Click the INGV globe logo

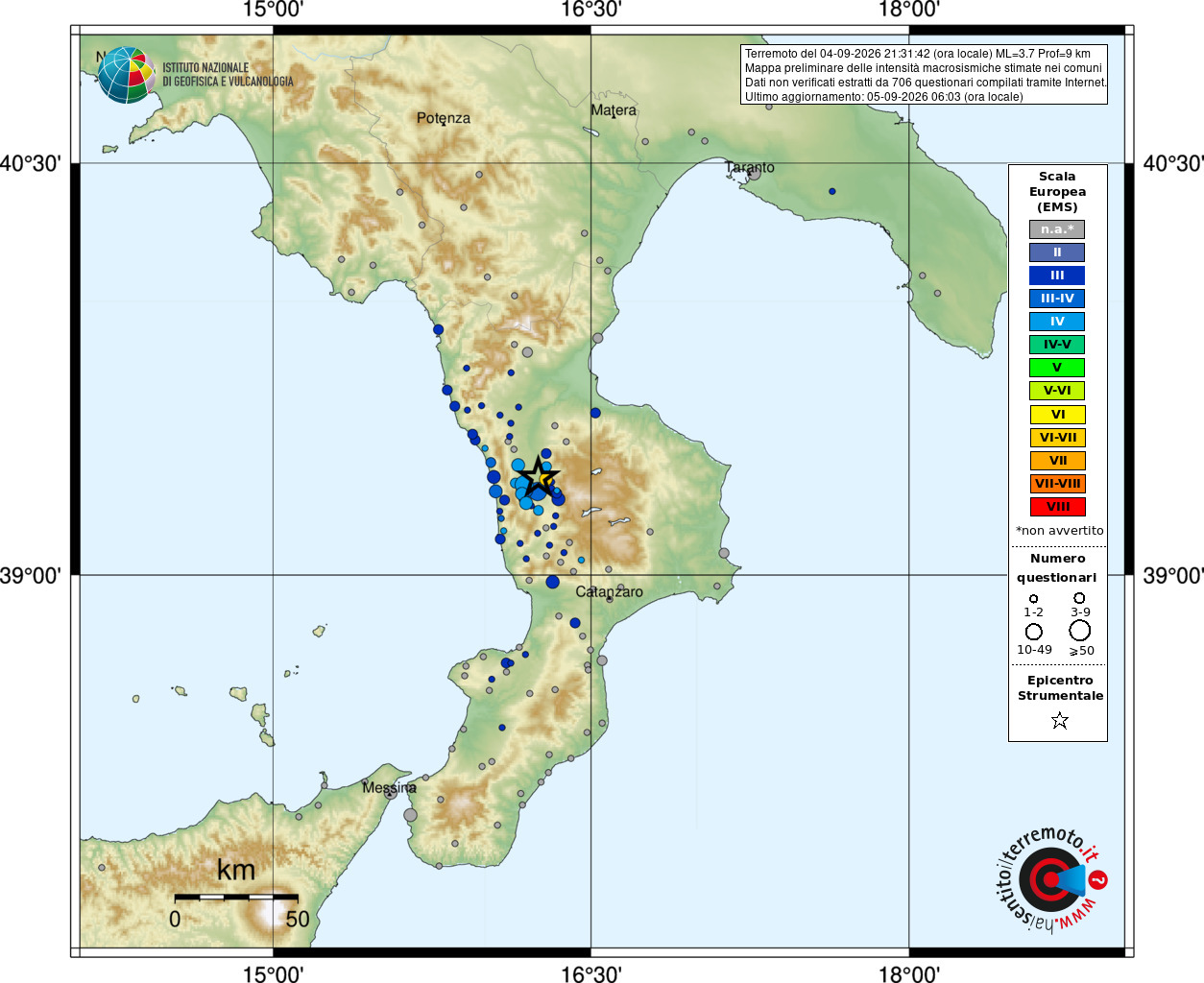tap(127, 75)
